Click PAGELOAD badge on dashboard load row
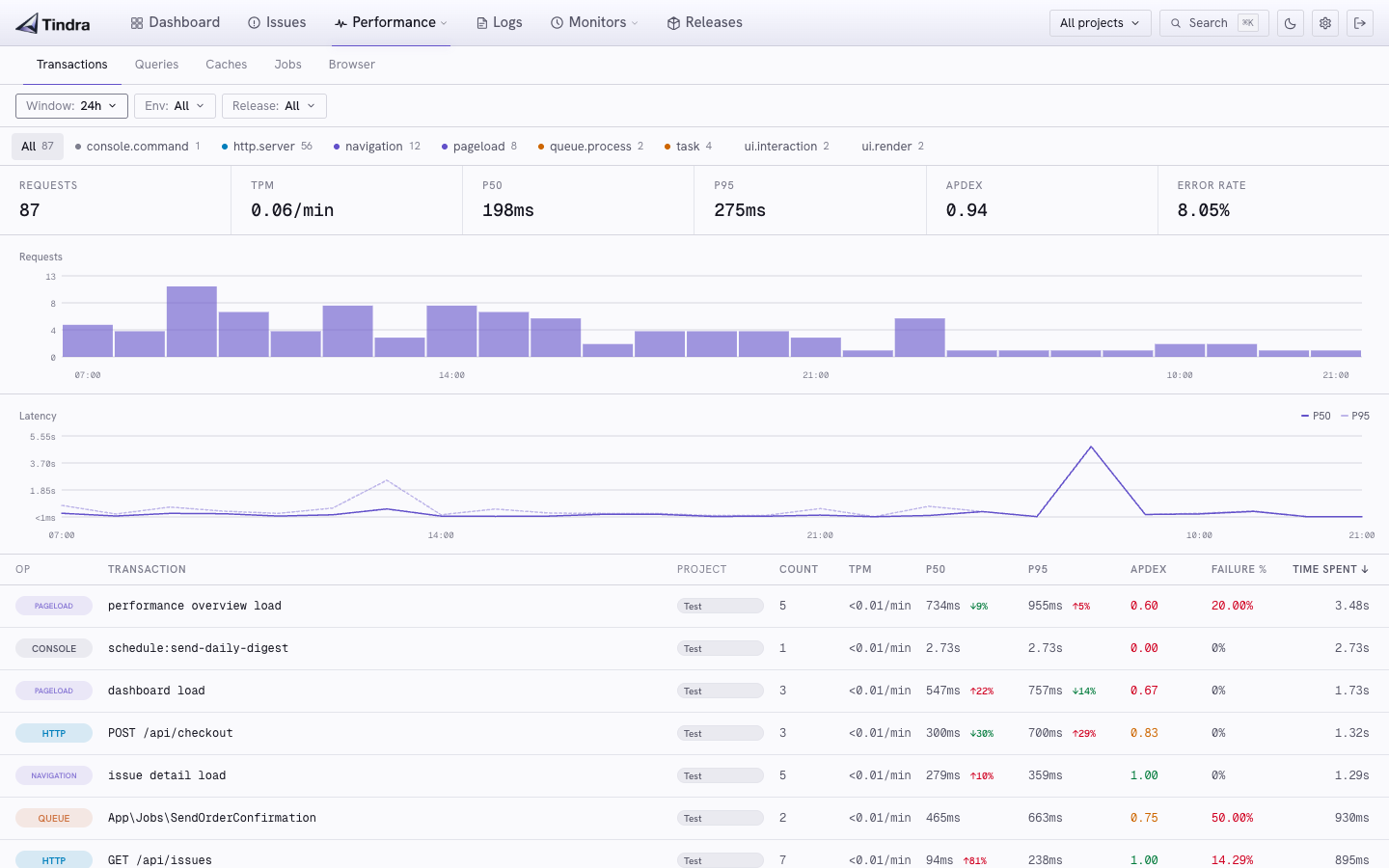 [54, 692]
